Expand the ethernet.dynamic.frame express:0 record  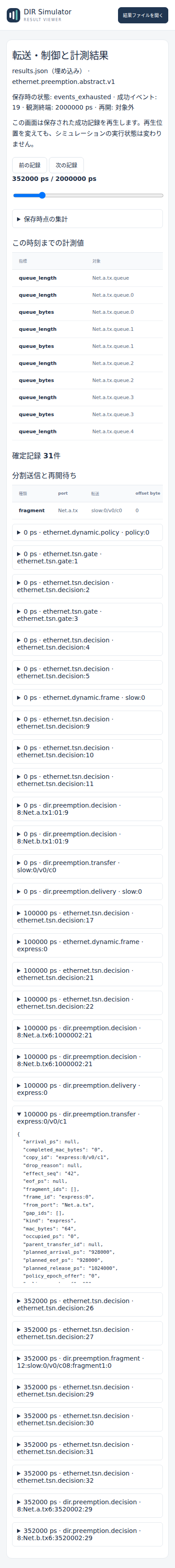87,945
